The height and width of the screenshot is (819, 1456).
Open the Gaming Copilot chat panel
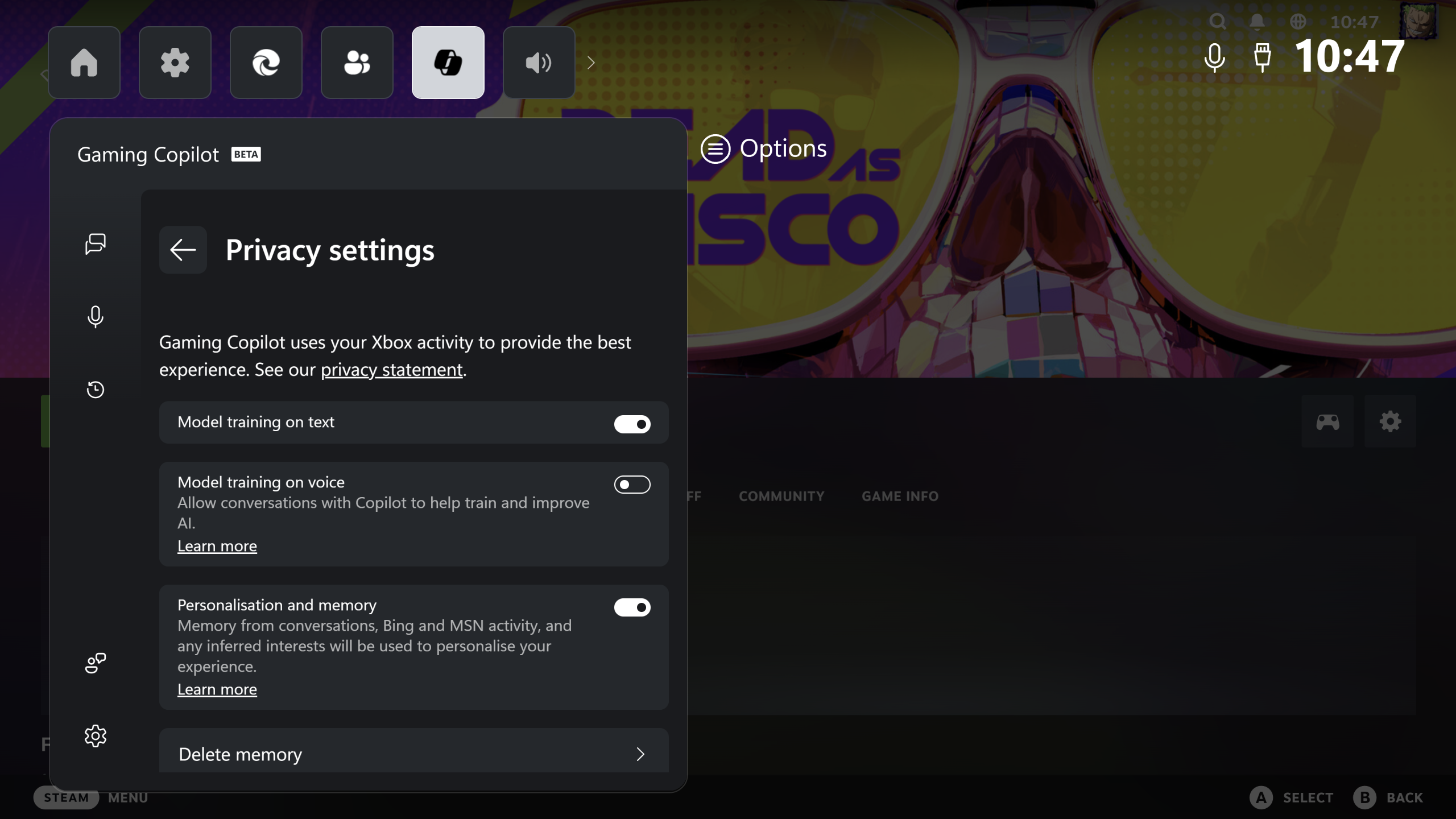(x=95, y=245)
